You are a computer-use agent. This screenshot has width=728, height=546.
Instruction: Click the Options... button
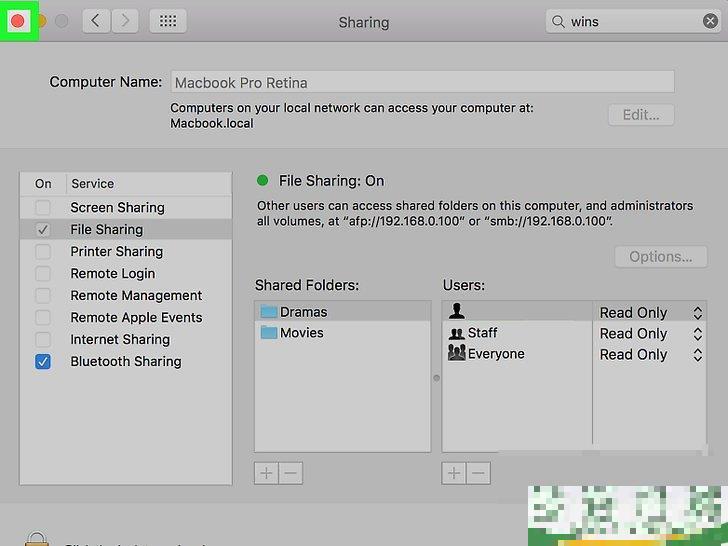click(660, 257)
